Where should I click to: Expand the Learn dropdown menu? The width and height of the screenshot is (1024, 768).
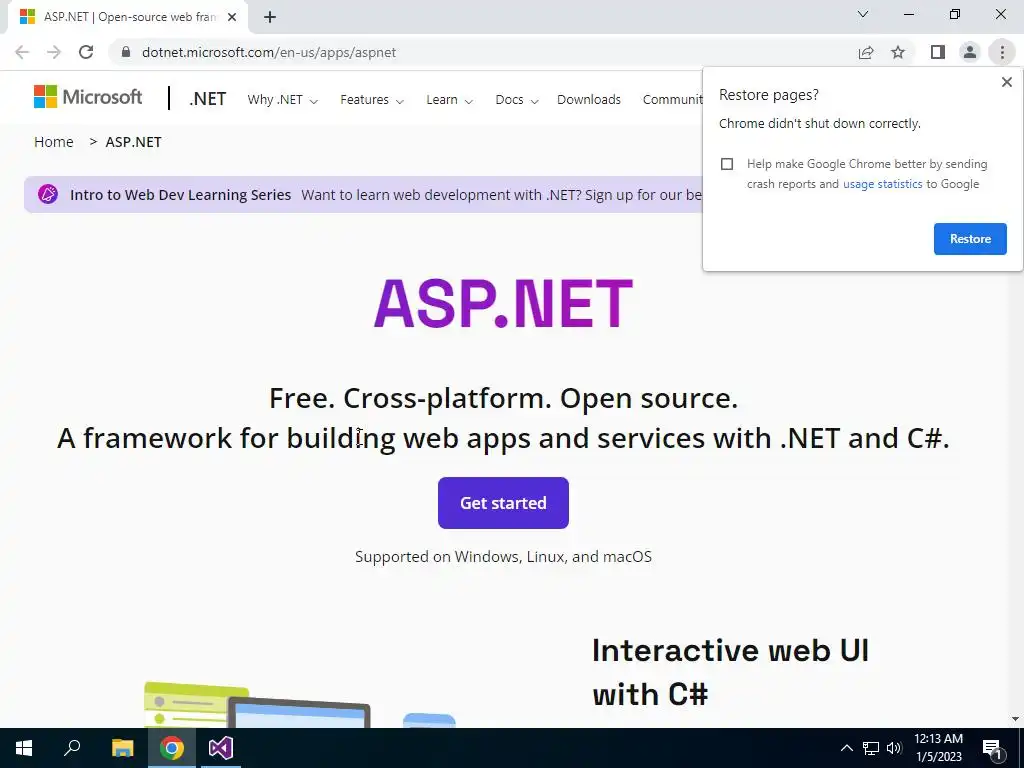click(449, 100)
